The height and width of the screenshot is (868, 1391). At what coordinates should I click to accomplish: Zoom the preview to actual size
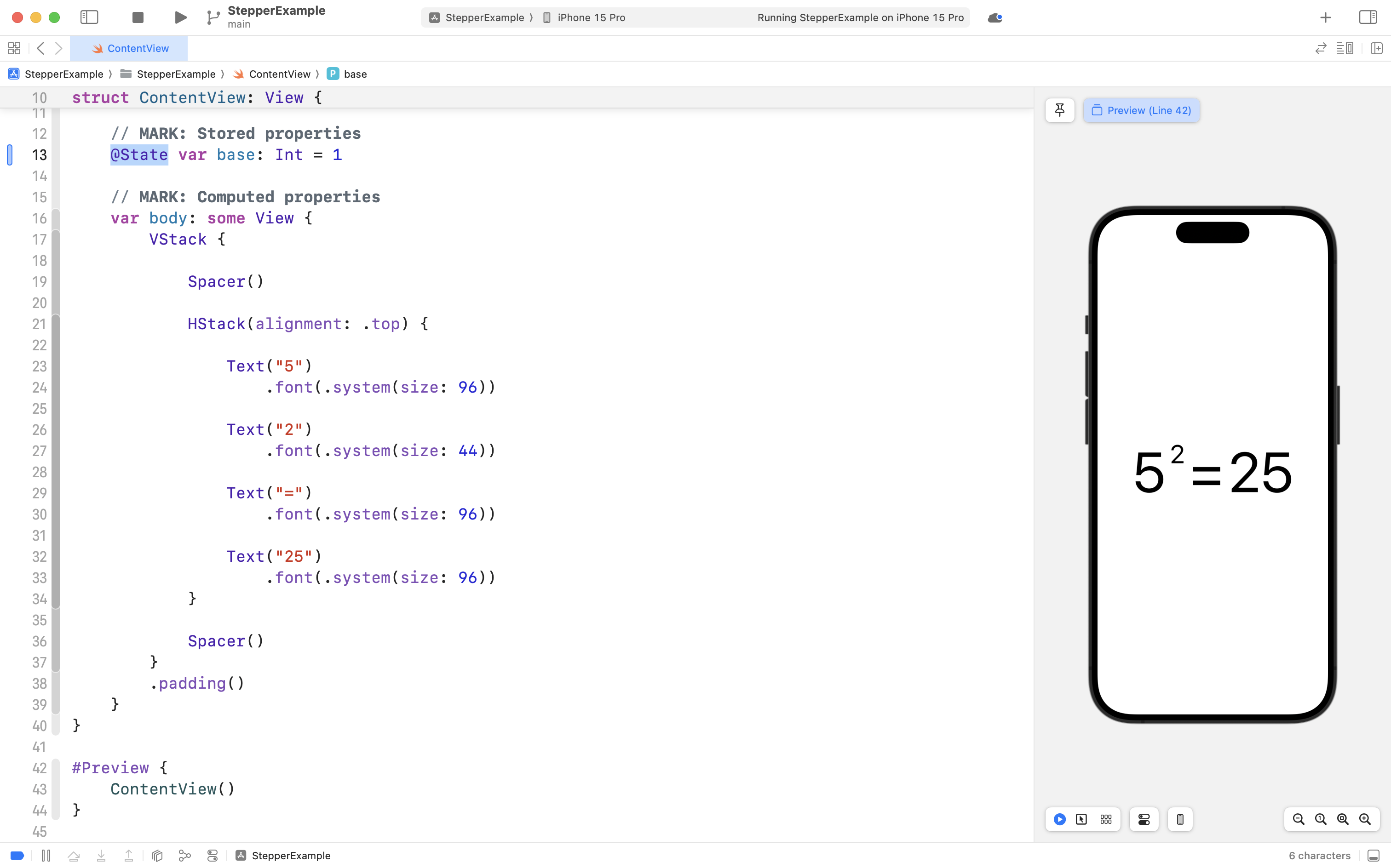pyautogui.click(x=1320, y=819)
